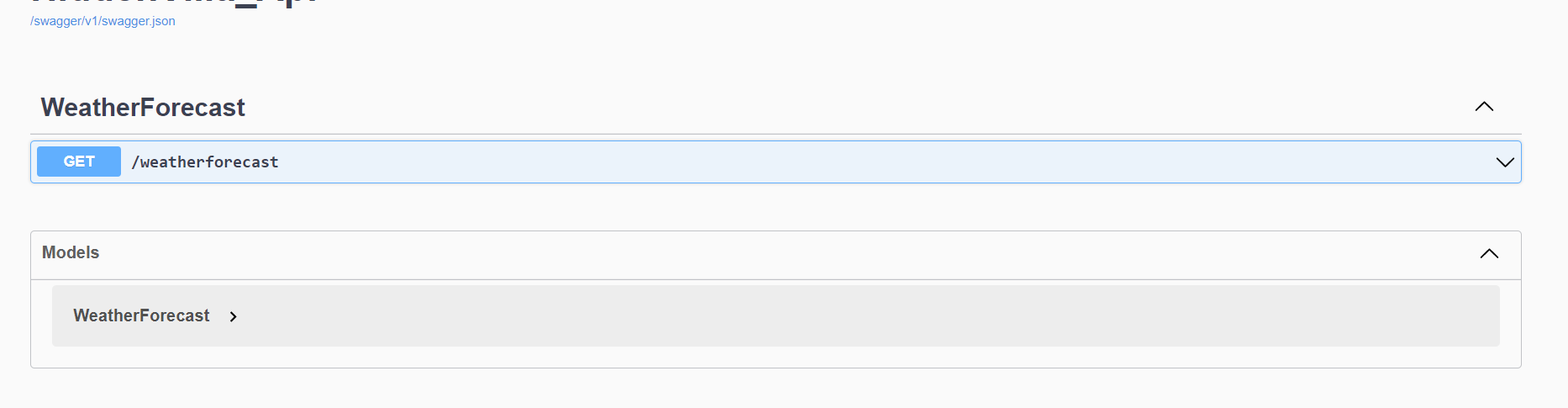The height and width of the screenshot is (408, 1568).
Task: Click empty middle area of GET /weatherforecast row
Action: coord(840,162)
